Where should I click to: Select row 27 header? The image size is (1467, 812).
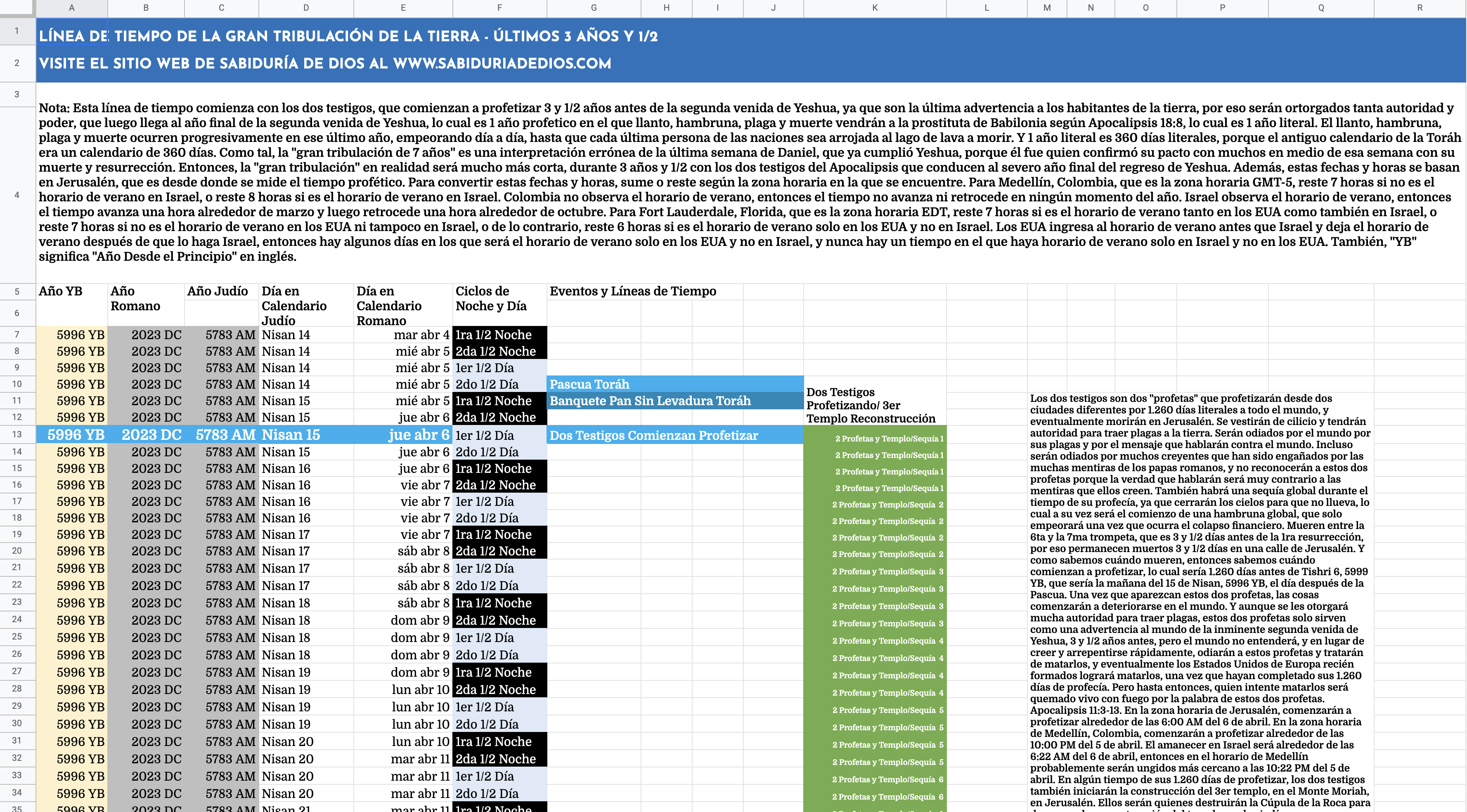[x=17, y=672]
